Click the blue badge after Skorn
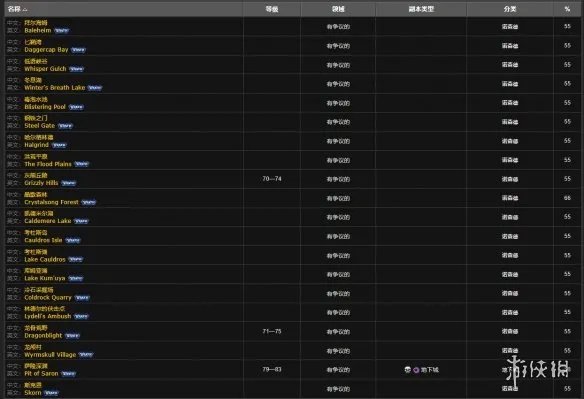 click(51, 393)
